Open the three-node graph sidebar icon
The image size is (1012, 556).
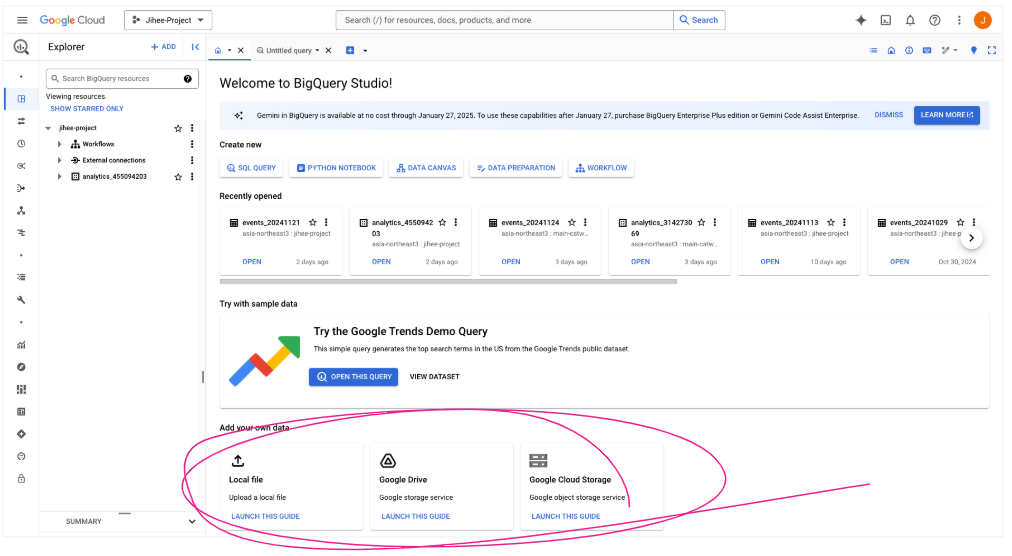pos(21,211)
